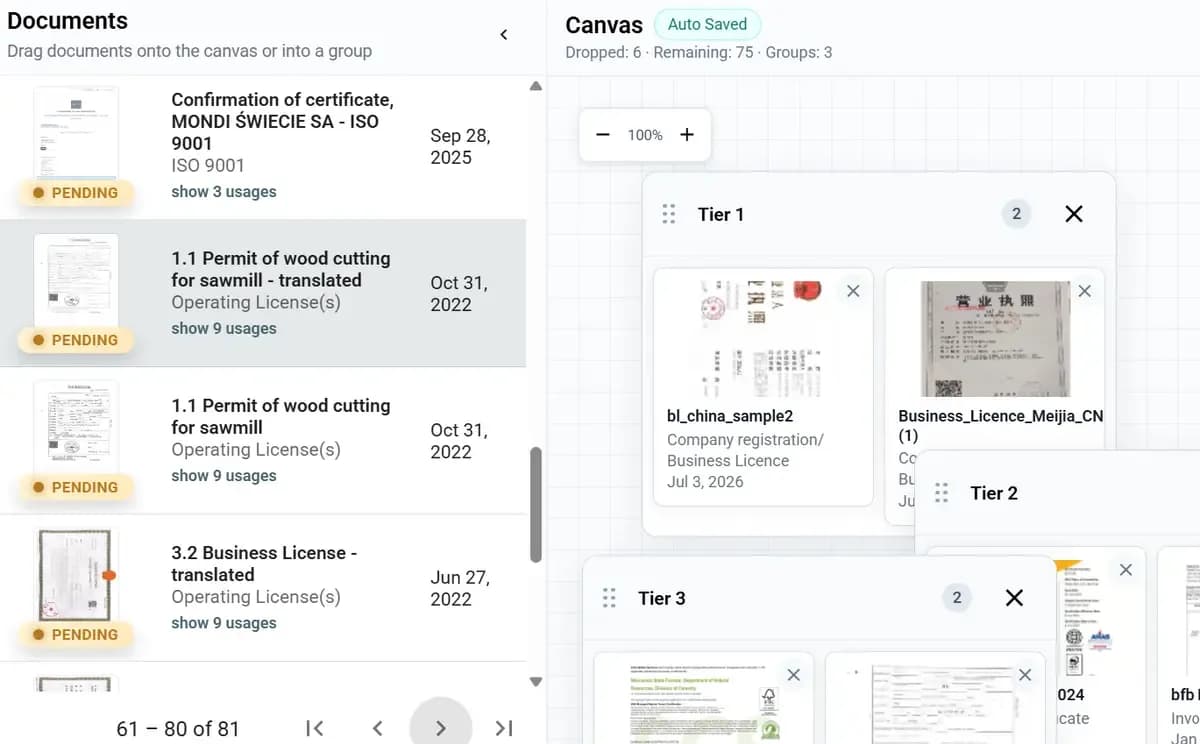The image size is (1200, 744).
Task: Go to the next page of documents
Action: pyautogui.click(x=440, y=728)
